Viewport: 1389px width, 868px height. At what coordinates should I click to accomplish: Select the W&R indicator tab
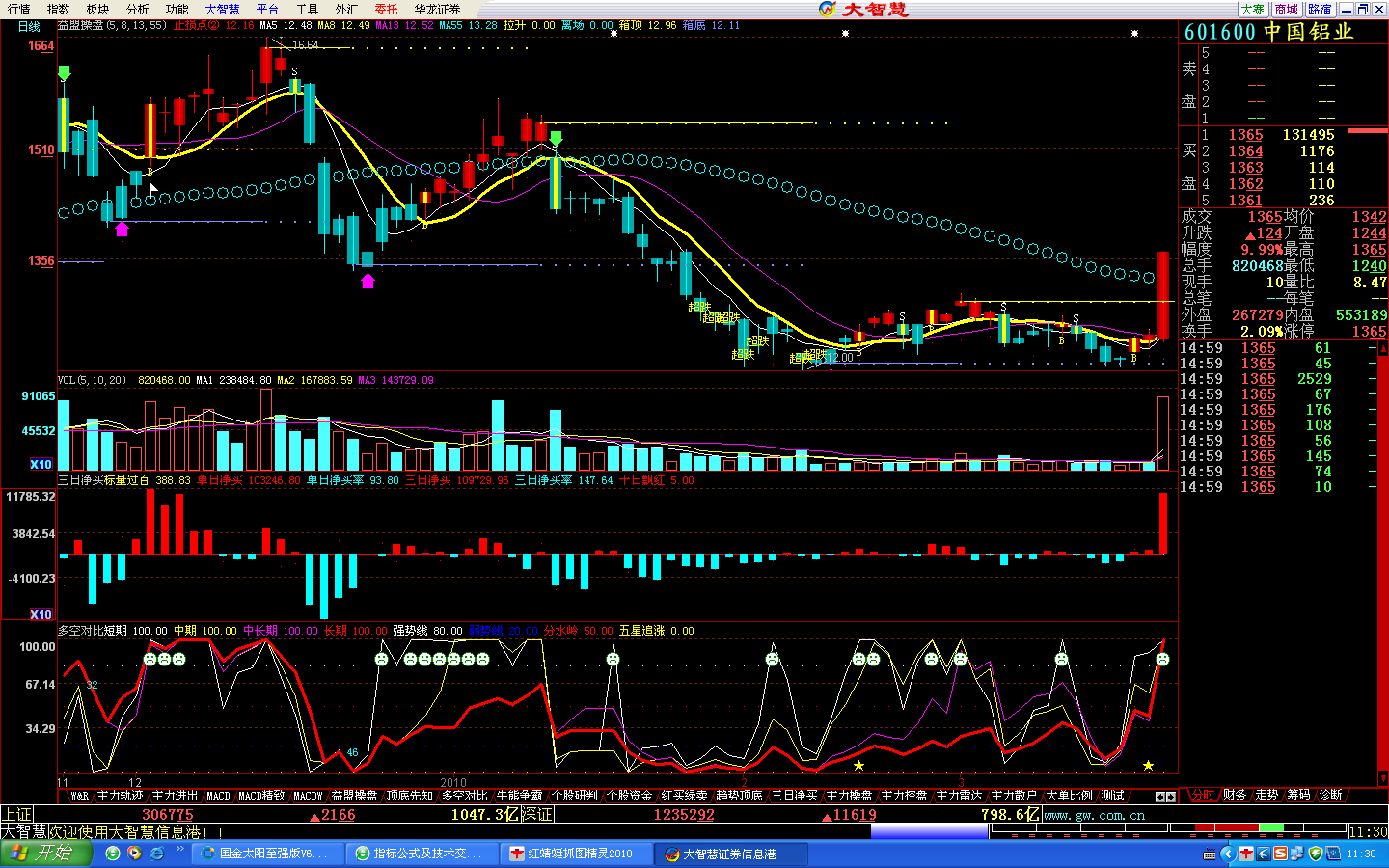point(79,796)
